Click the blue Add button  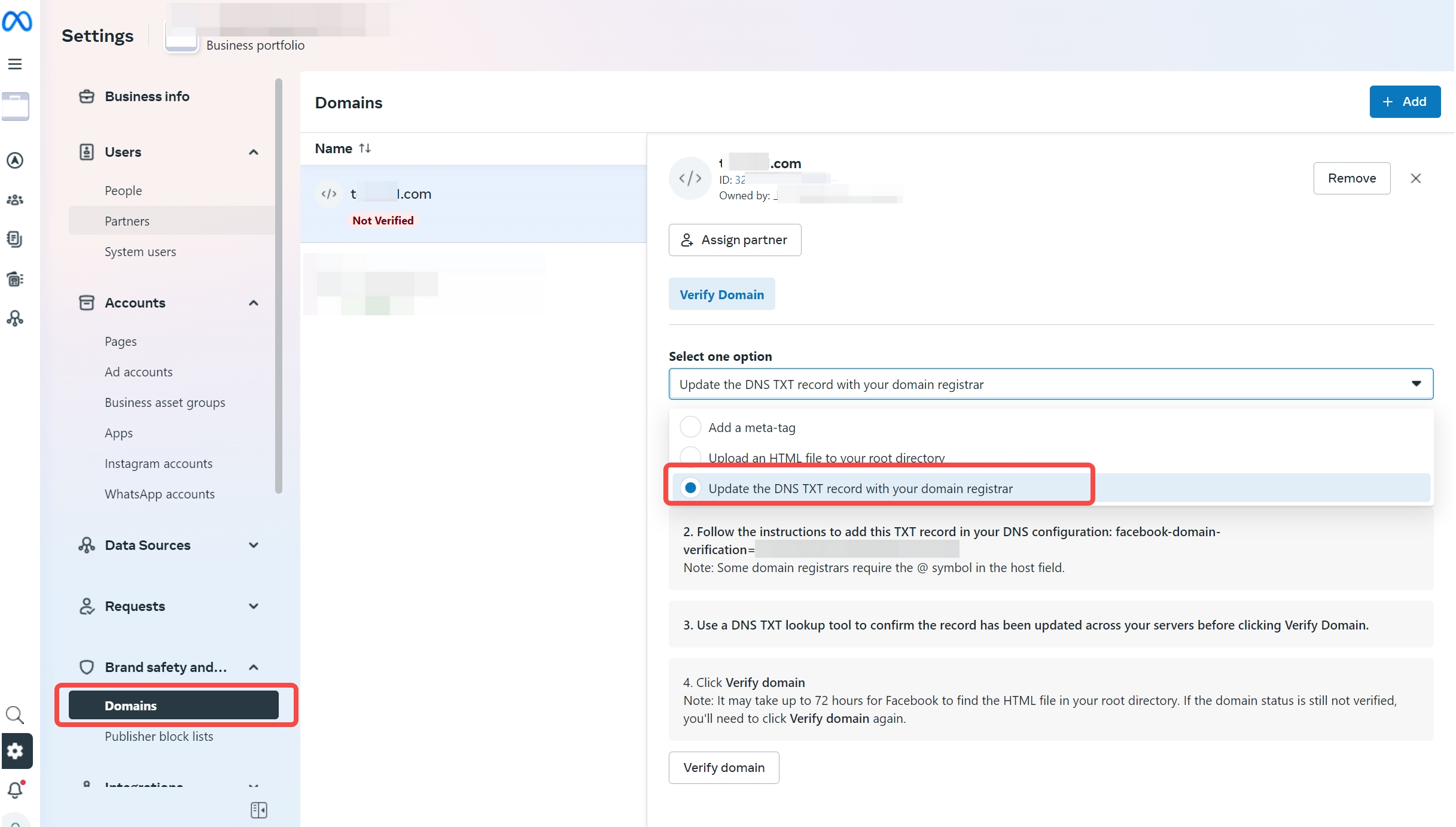pos(1405,102)
